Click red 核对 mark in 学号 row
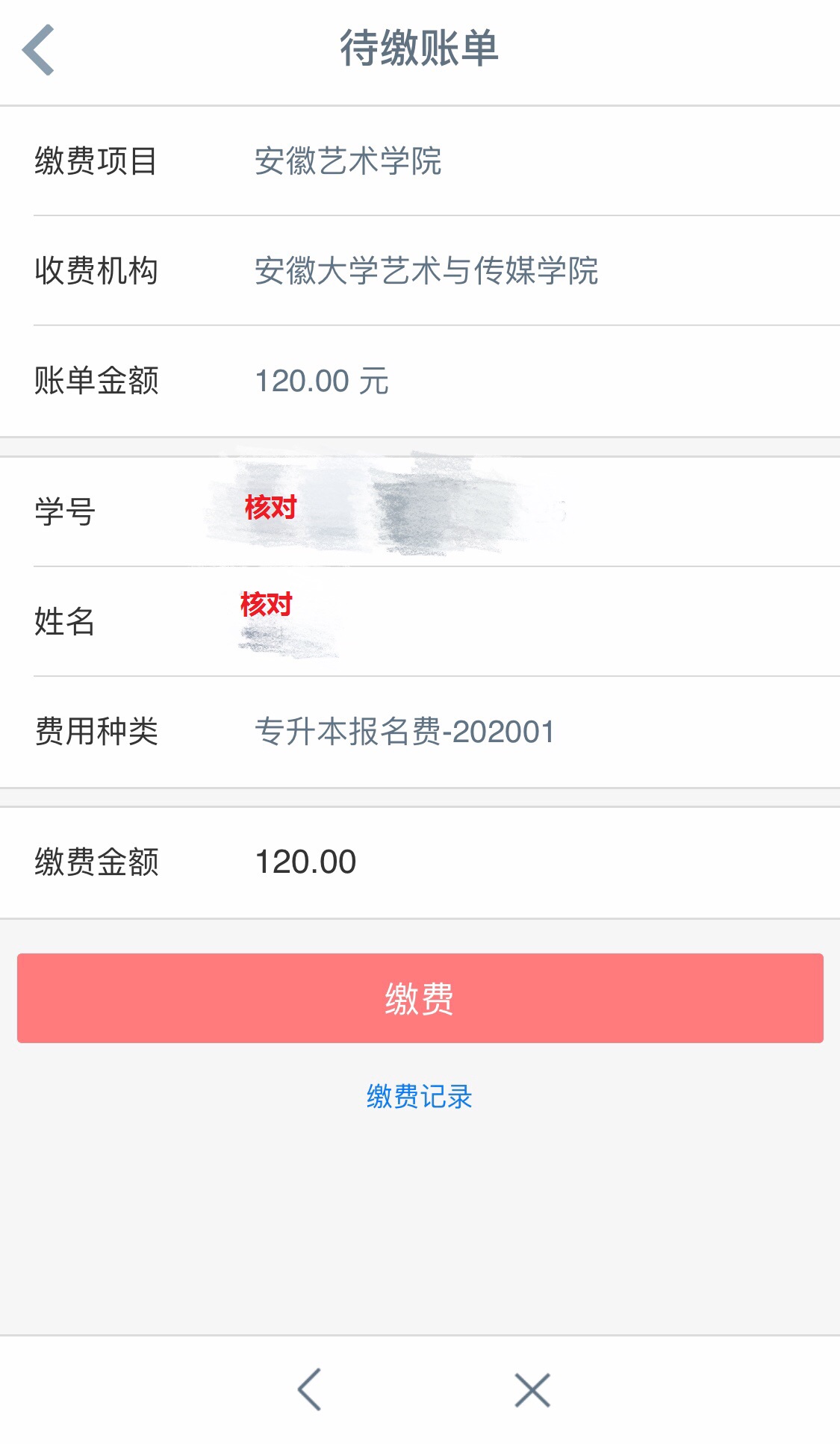 click(x=270, y=508)
